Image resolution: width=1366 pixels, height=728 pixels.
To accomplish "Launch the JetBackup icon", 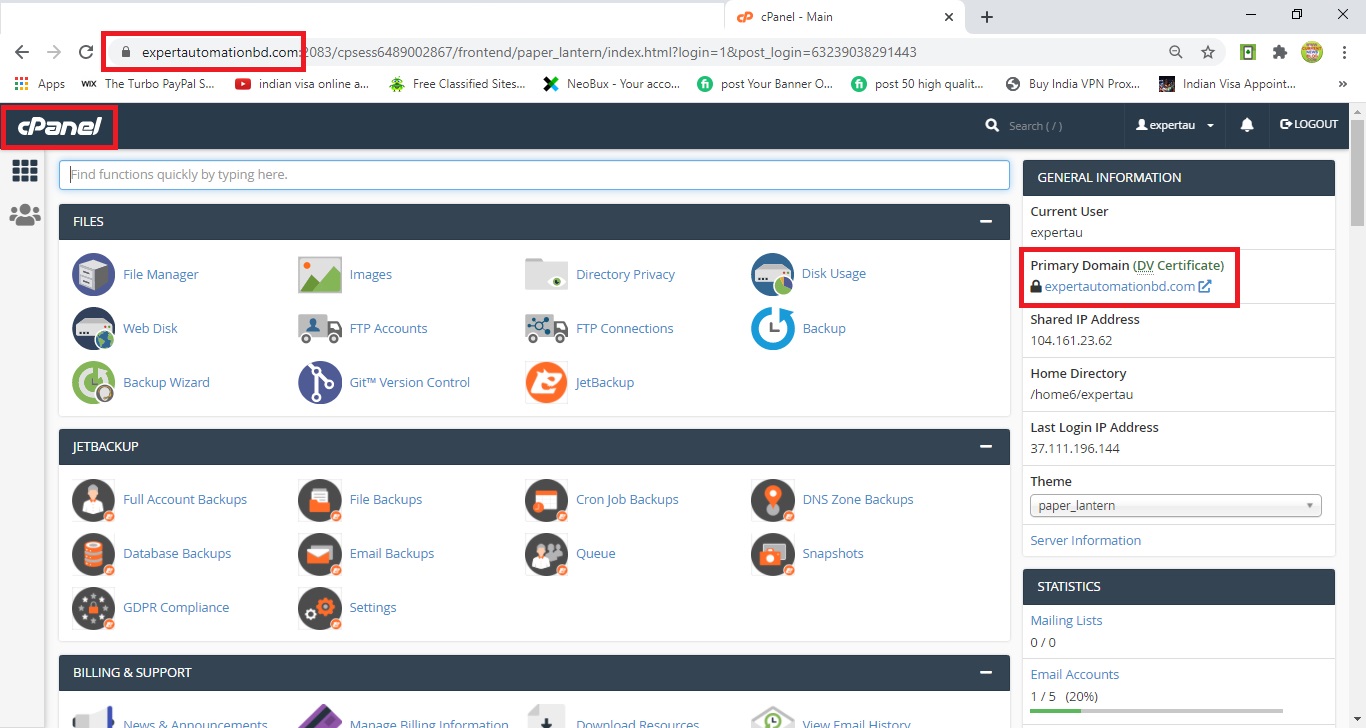I will pos(546,382).
